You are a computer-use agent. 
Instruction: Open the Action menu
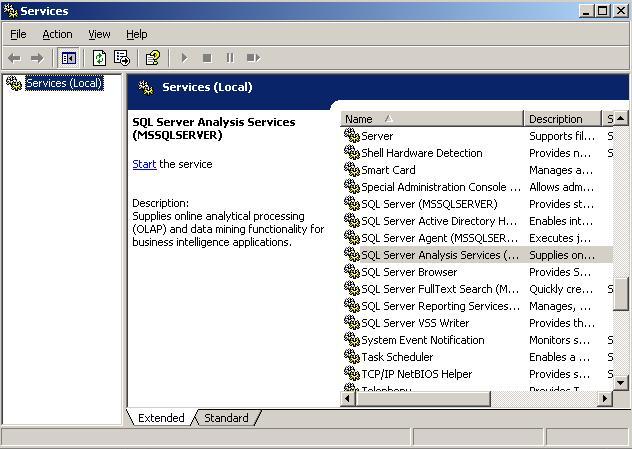tap(57, 34)
